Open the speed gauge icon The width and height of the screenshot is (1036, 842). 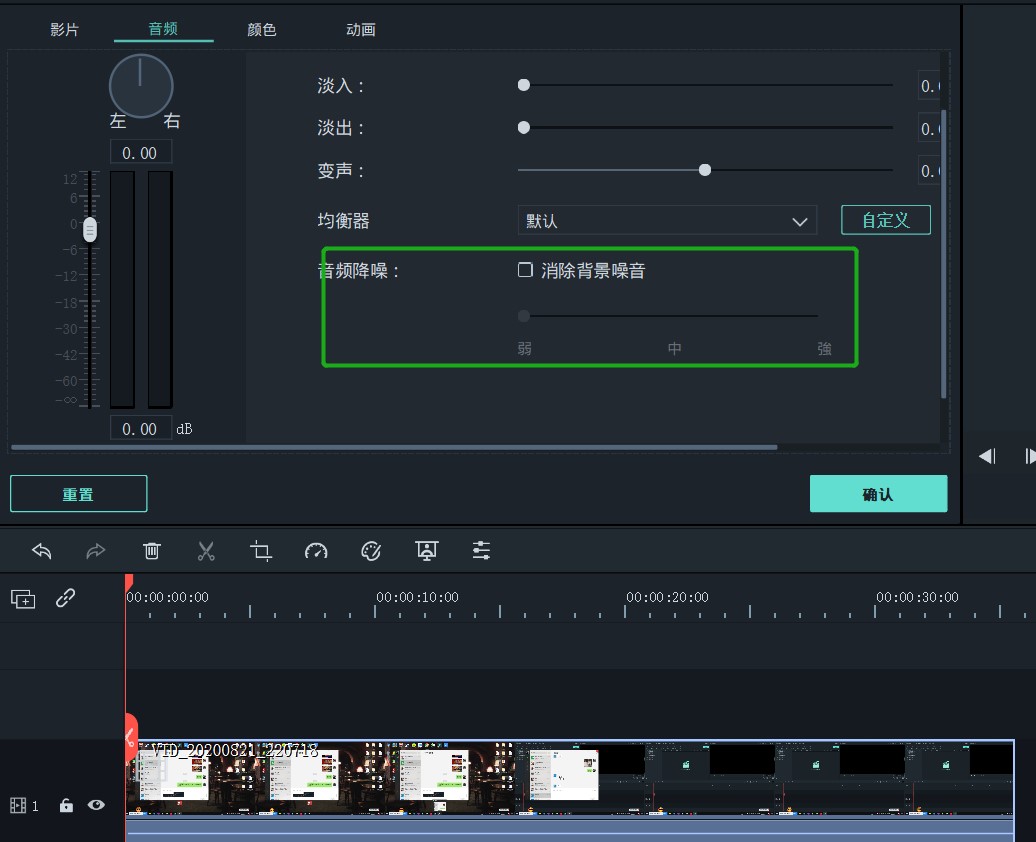click(316, 551)
